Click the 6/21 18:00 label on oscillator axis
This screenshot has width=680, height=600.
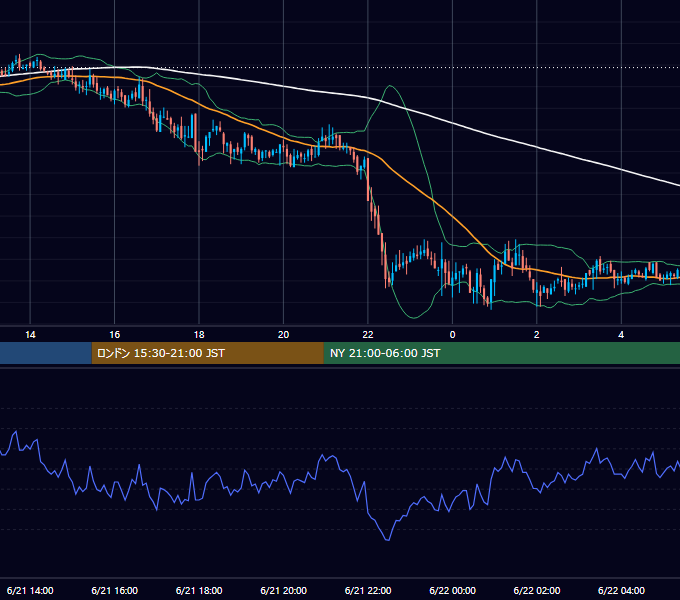pyautogui.click(x=199, y=590)
